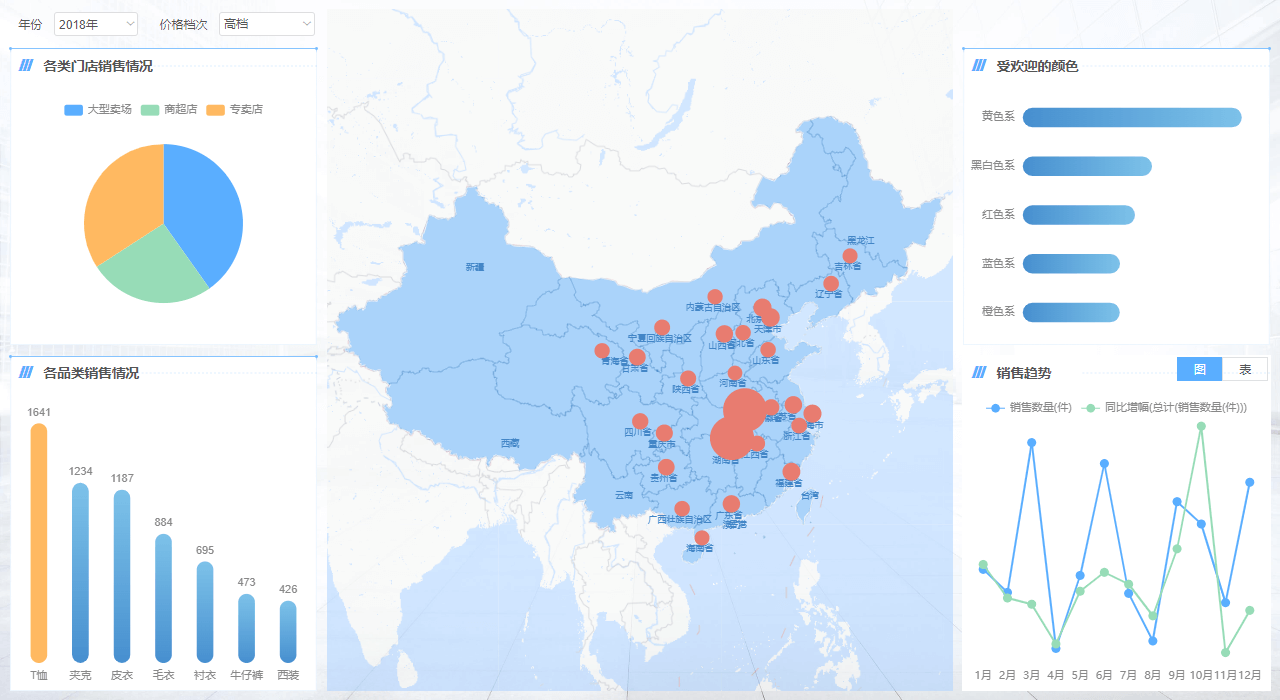Viewport: 1280px width, 700px height.
Task: Select the 福建省 bubble marker on map
Action: (x=791, y=471)
